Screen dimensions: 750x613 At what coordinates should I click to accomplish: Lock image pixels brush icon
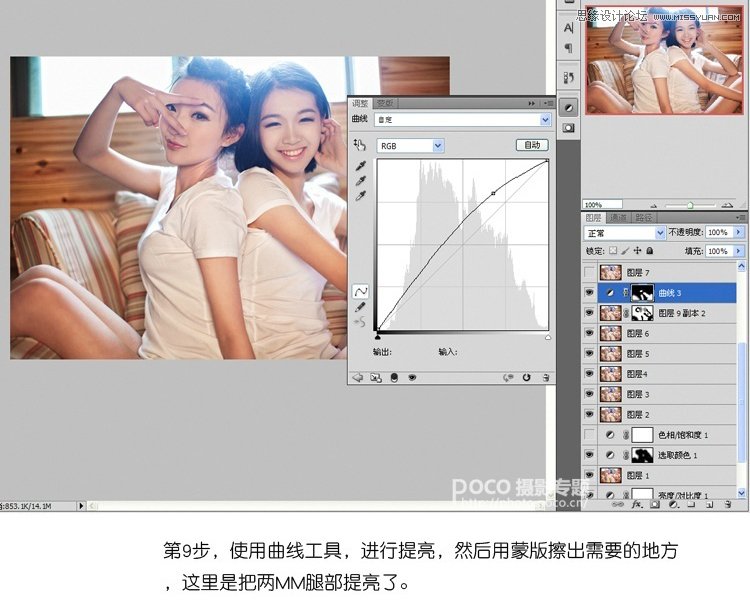click(625, 251)
